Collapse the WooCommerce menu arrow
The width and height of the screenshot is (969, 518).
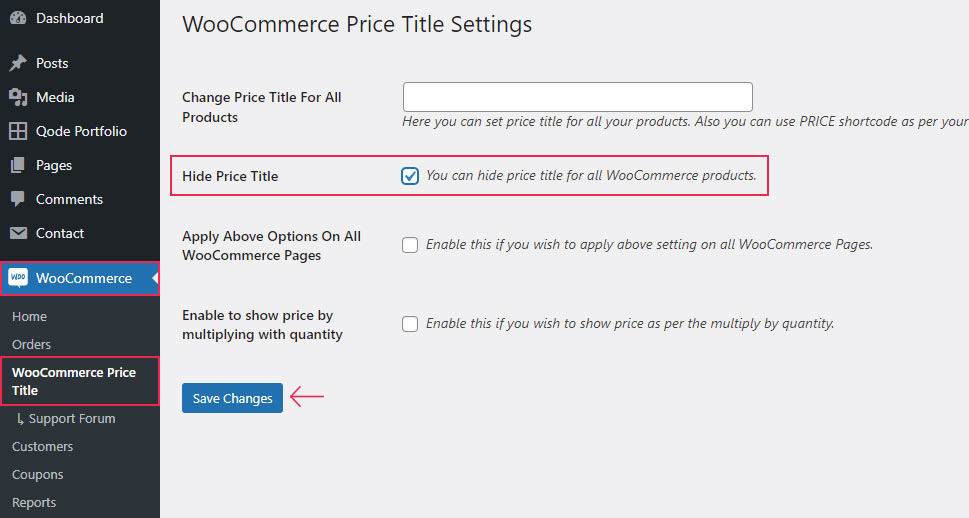coord(155,278)
